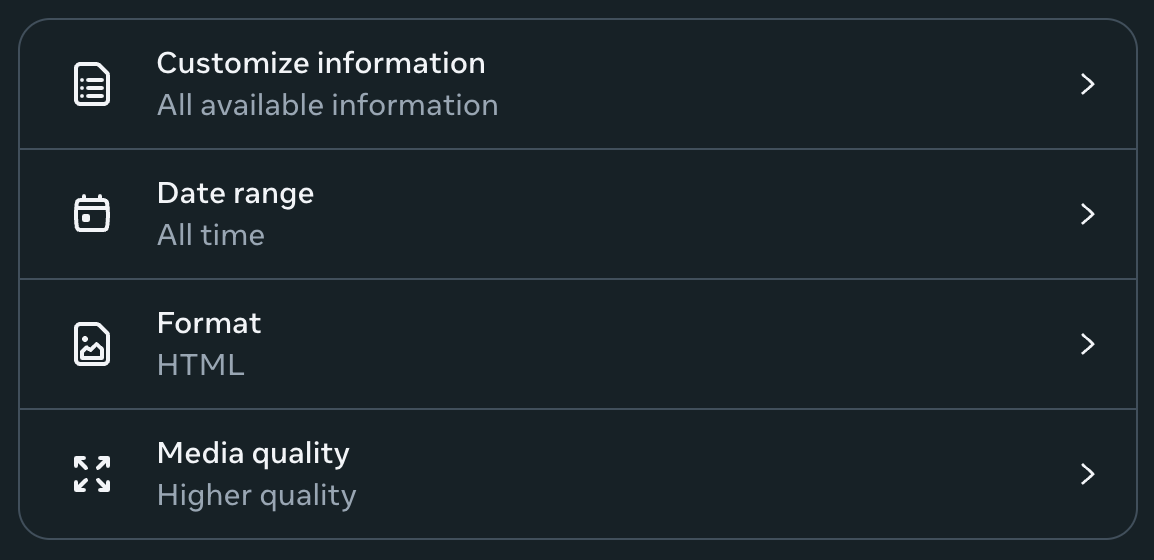The image size is (1154, 560).
Task: Select the Customize information title
Action: click(x=321, y=63)
